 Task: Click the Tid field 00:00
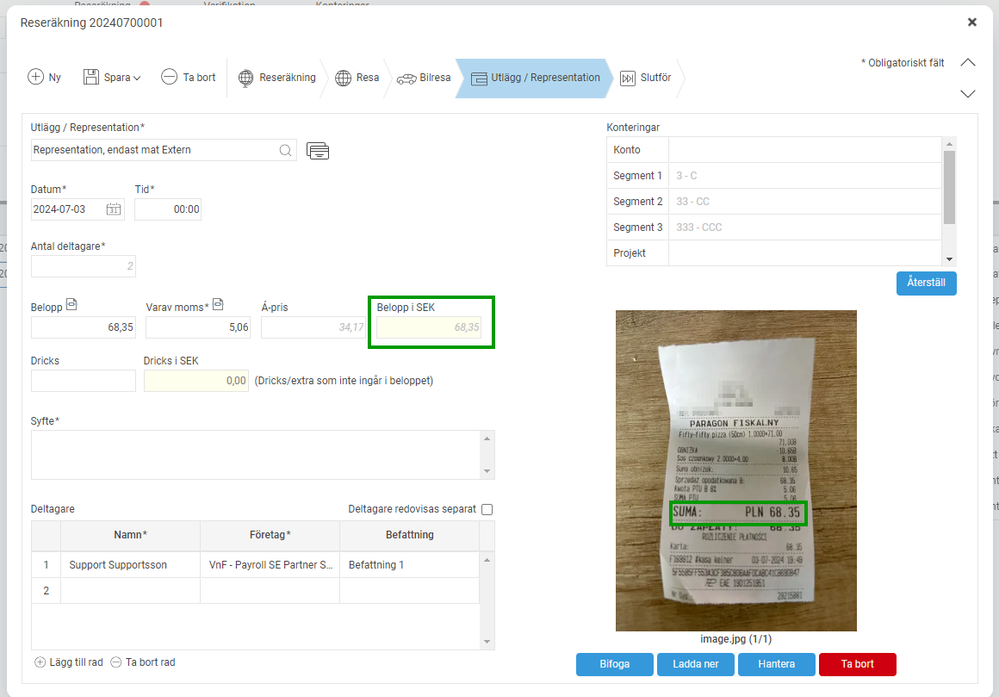click(x=168, y=209)
